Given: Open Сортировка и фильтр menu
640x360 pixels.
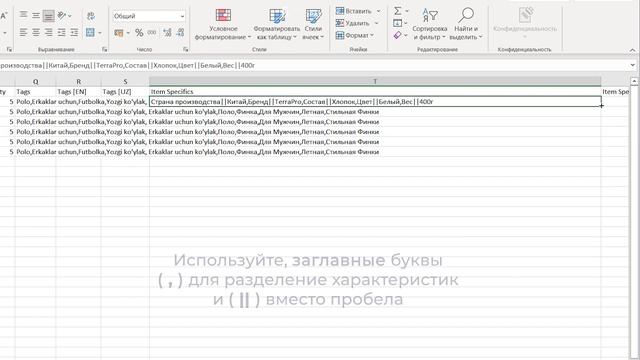Looking at the screenshot, I should 429,24.
